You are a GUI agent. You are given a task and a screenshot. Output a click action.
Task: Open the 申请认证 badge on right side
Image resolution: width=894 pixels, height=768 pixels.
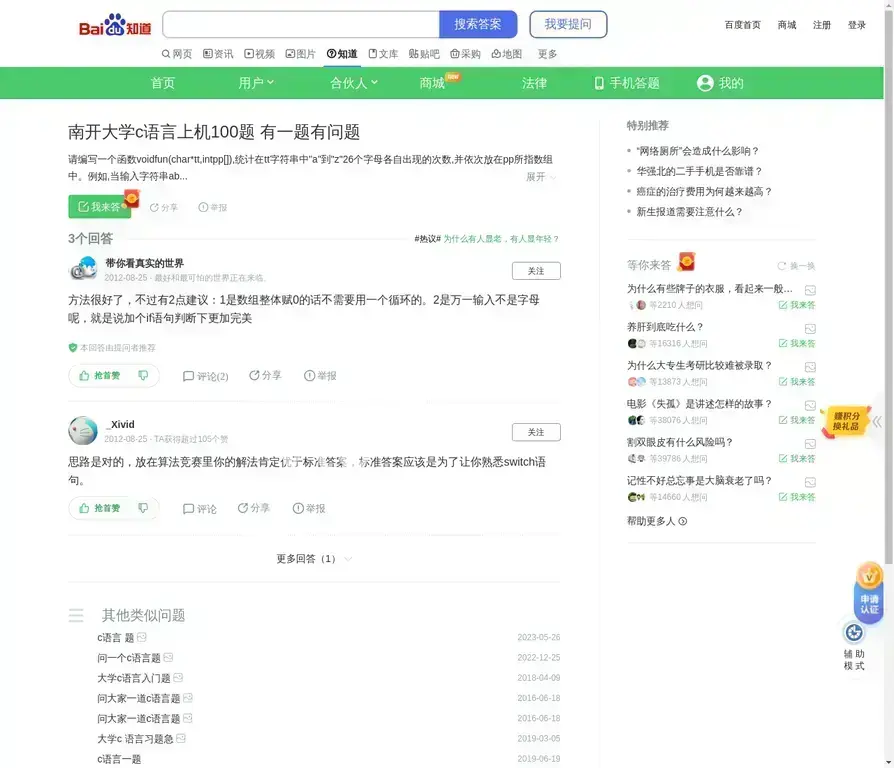[x=868, y=592]
